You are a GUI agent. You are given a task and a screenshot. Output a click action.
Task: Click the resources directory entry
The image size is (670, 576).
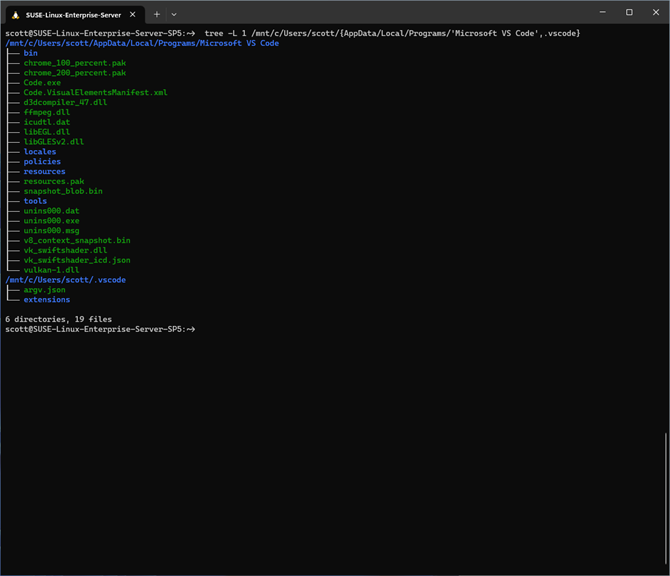coord(44,171)
